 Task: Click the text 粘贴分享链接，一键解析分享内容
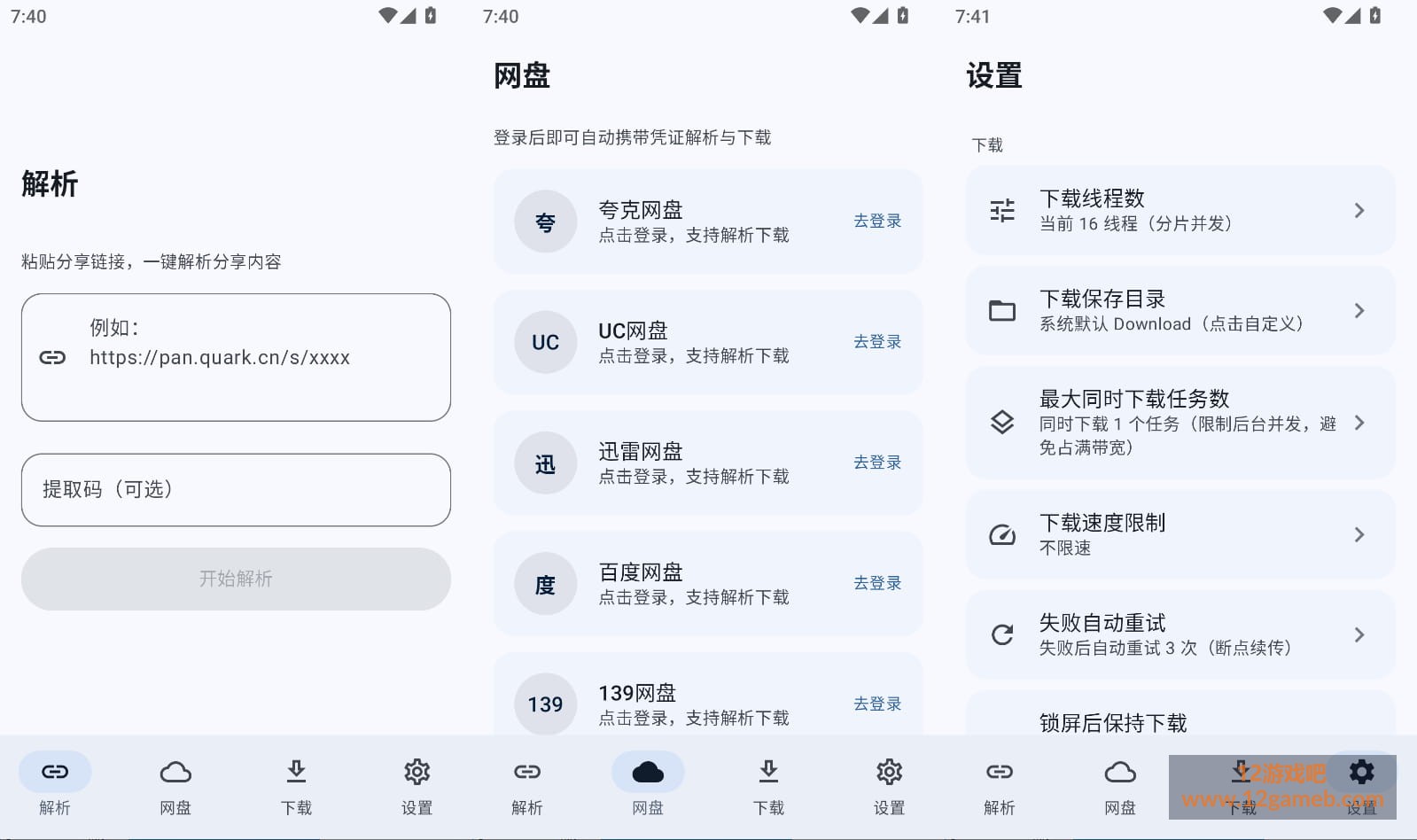tap(152, 261)
